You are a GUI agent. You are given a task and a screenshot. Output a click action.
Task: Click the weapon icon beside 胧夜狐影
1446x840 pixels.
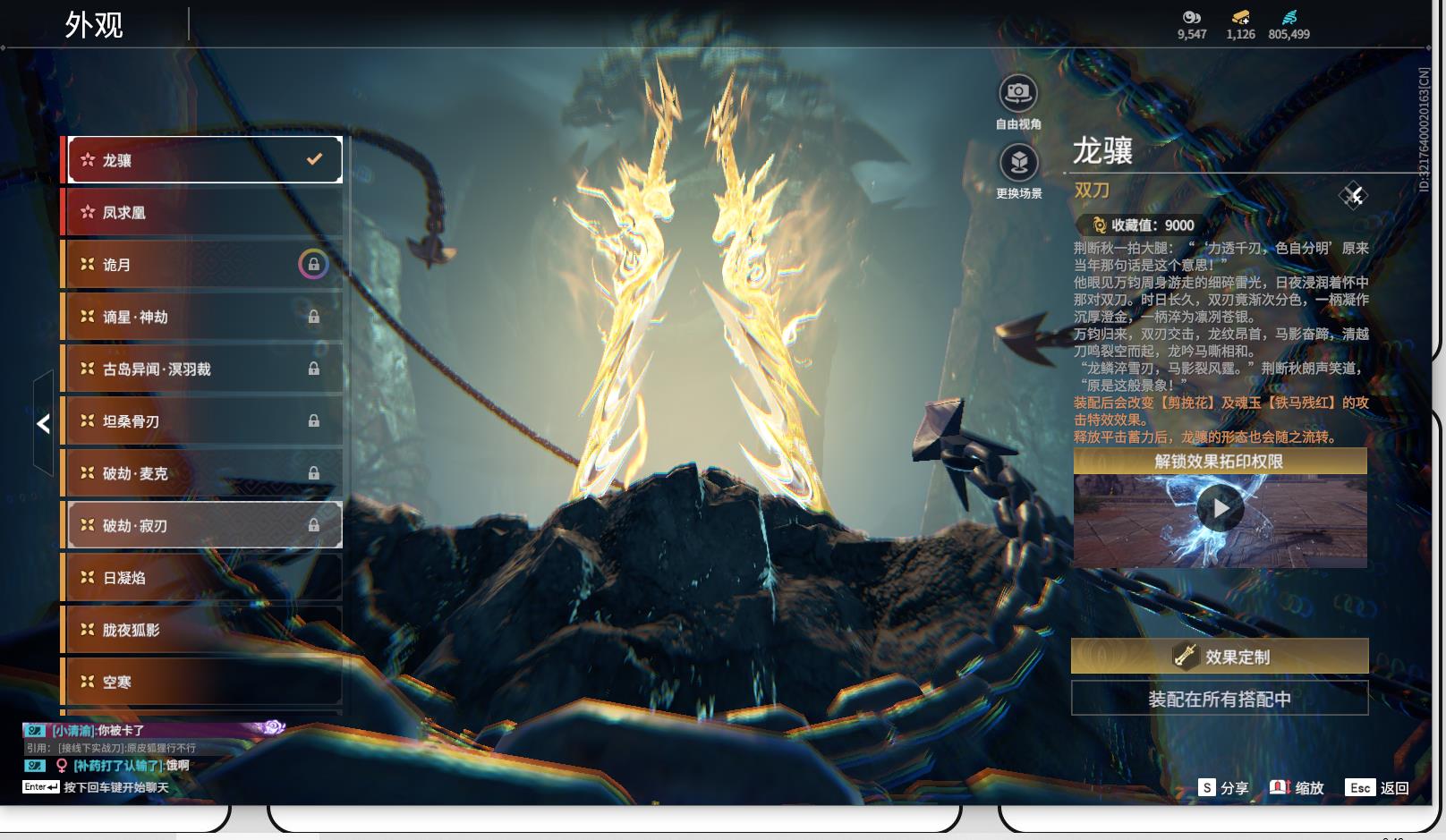pos(88,630)
